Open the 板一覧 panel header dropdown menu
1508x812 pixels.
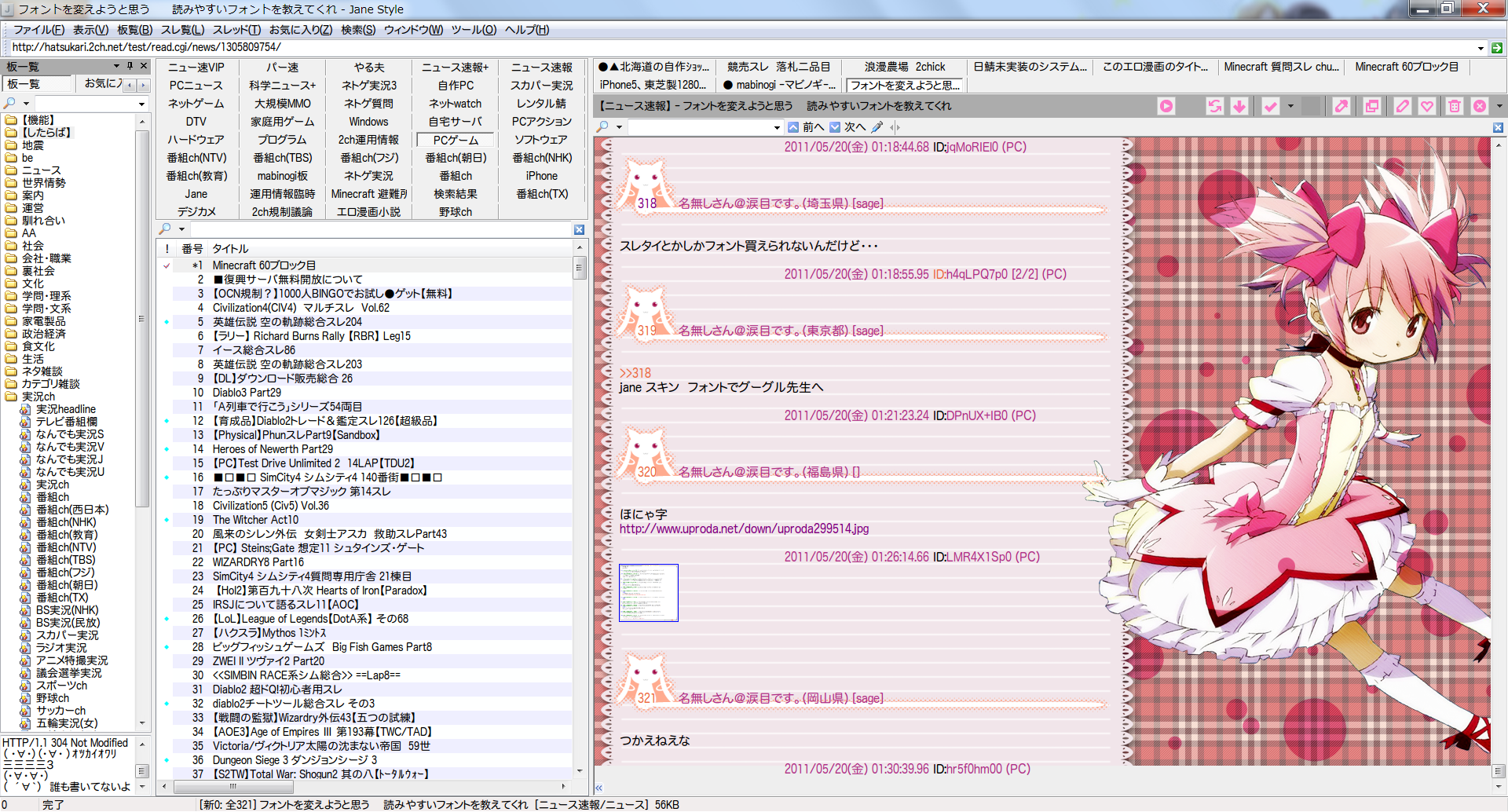116,66
